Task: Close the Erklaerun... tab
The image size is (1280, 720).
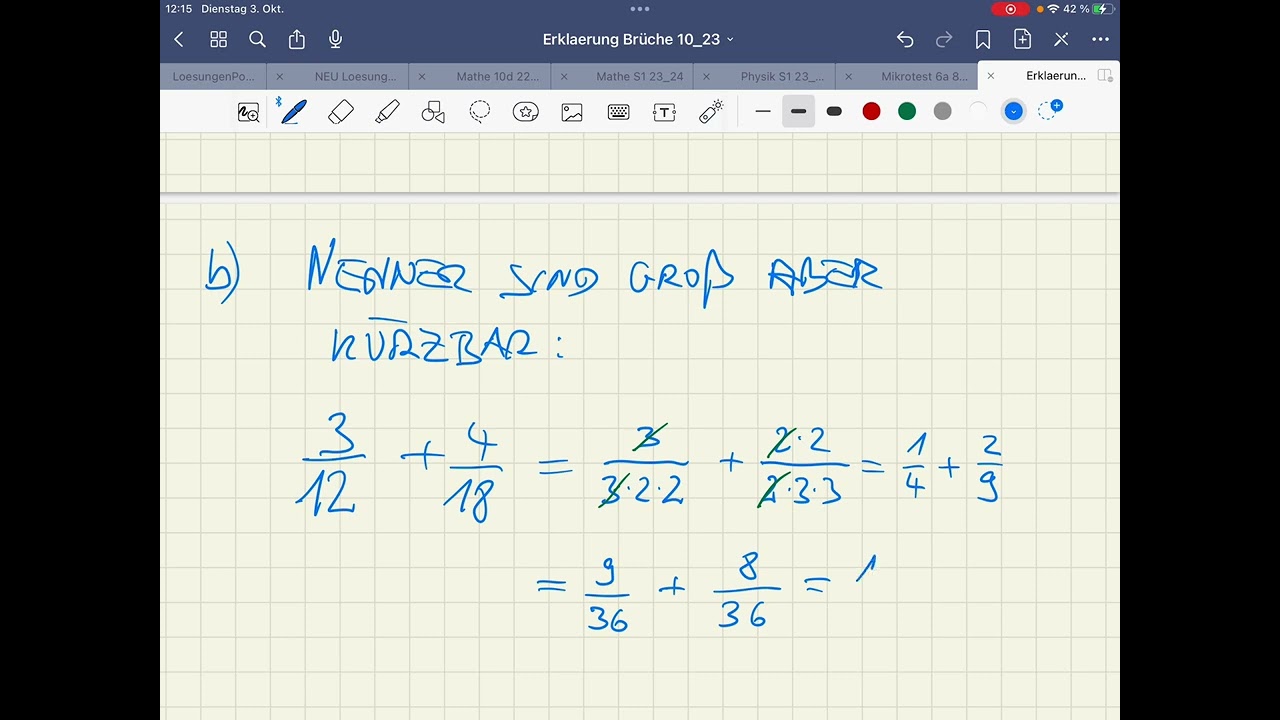Action: [990, 76]
